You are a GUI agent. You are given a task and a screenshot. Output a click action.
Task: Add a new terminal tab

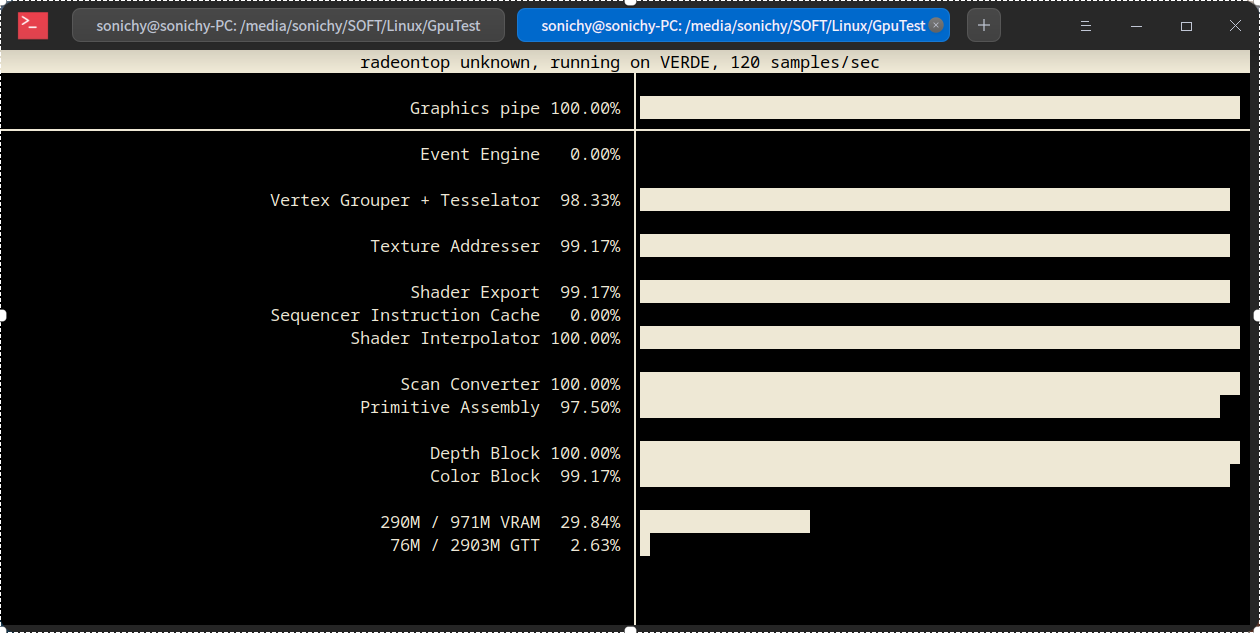point(984,26)
